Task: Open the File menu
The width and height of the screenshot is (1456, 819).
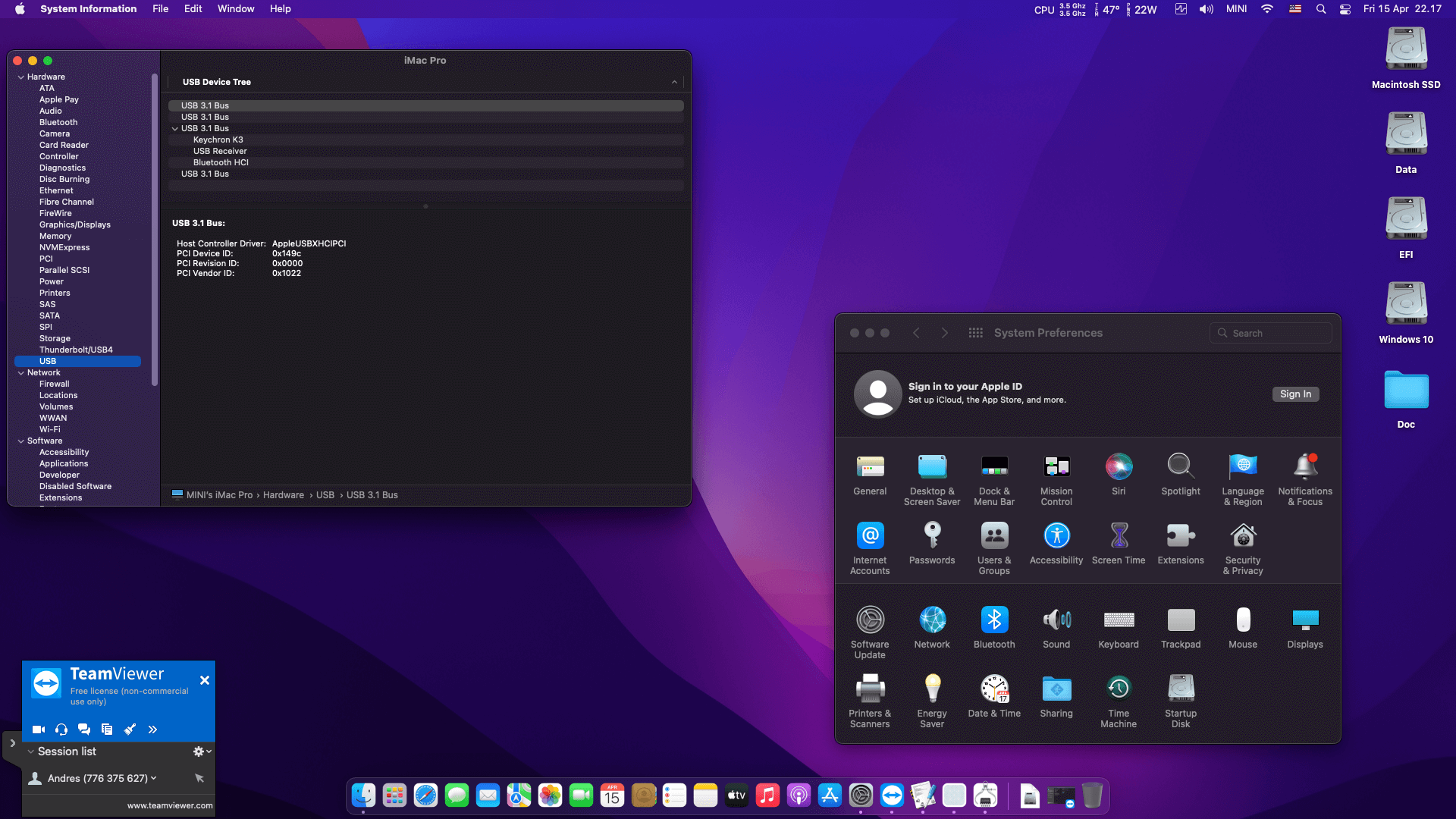Action: (160, 9)
